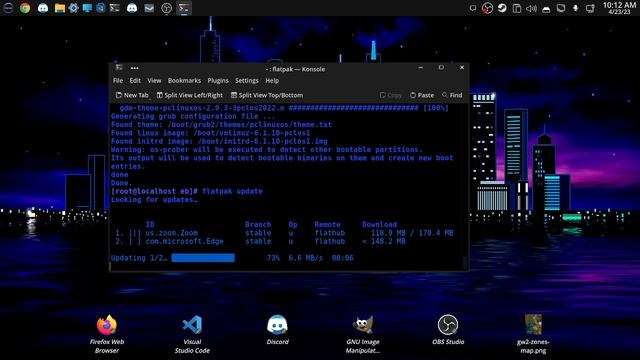Click the 'Looking for updates…' line
640x360 pixels.
154,200
